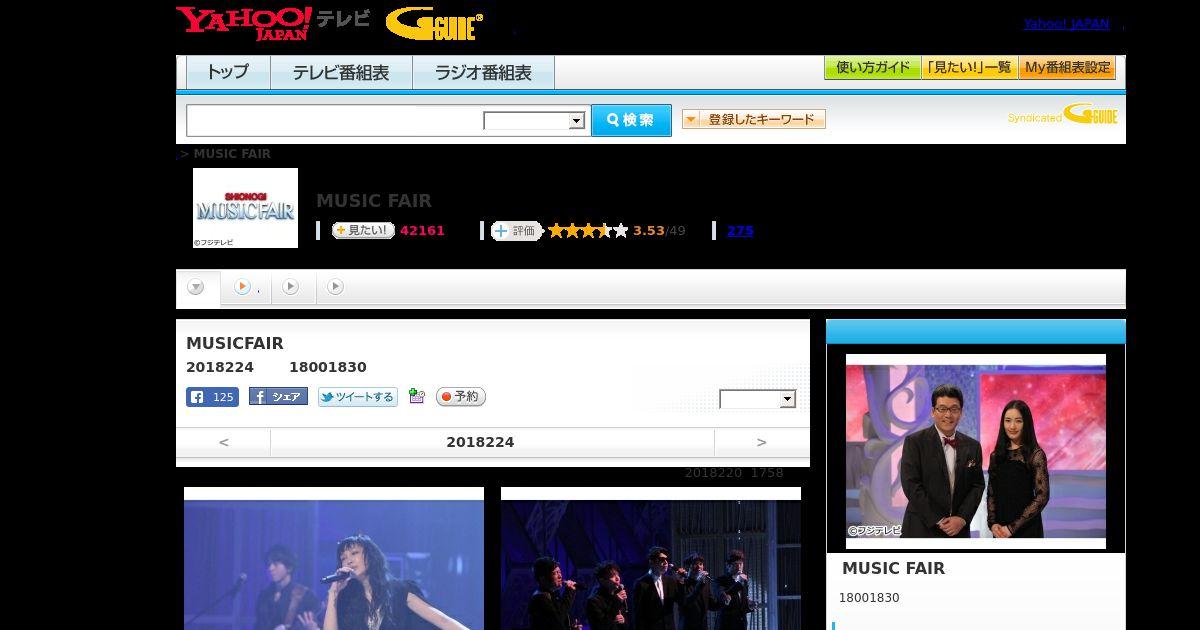Click the 評価 rate button

[516, 231]
